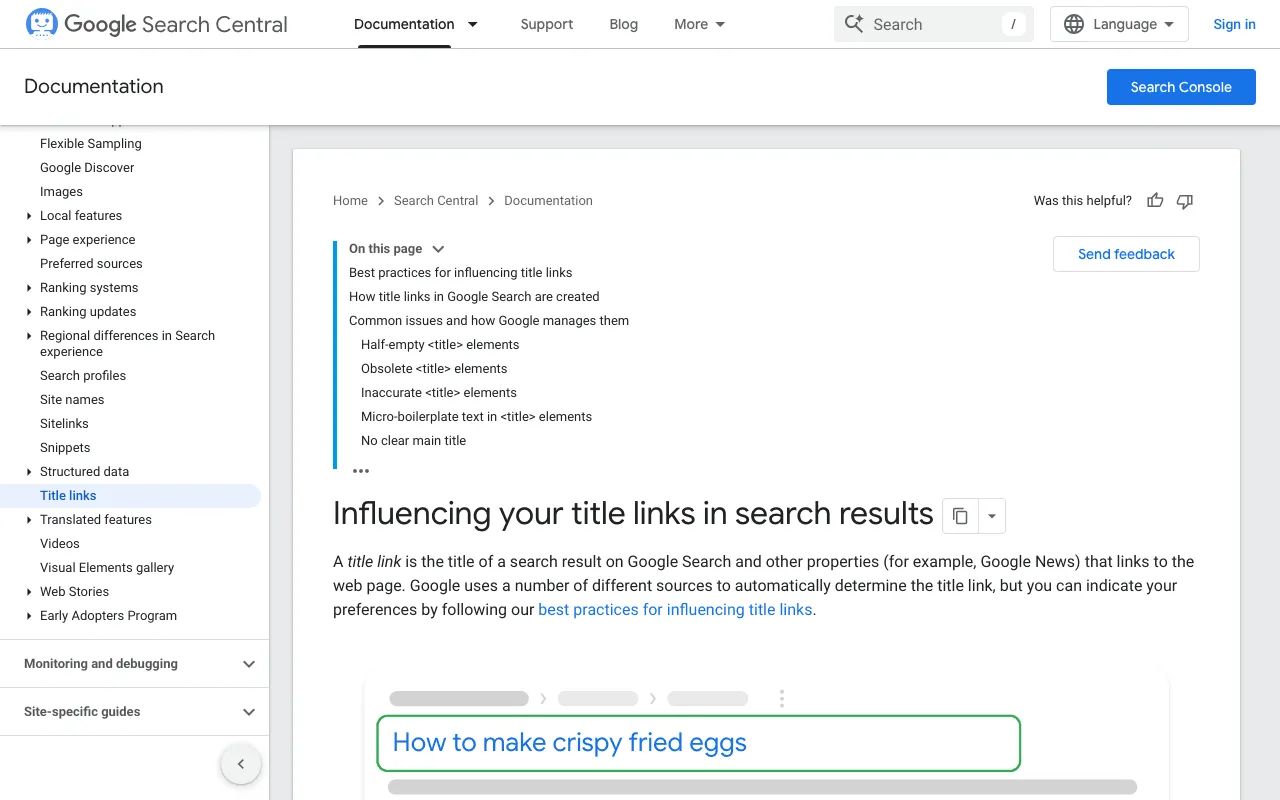Expand the Page experience tree arrow

tap(29, 240)
